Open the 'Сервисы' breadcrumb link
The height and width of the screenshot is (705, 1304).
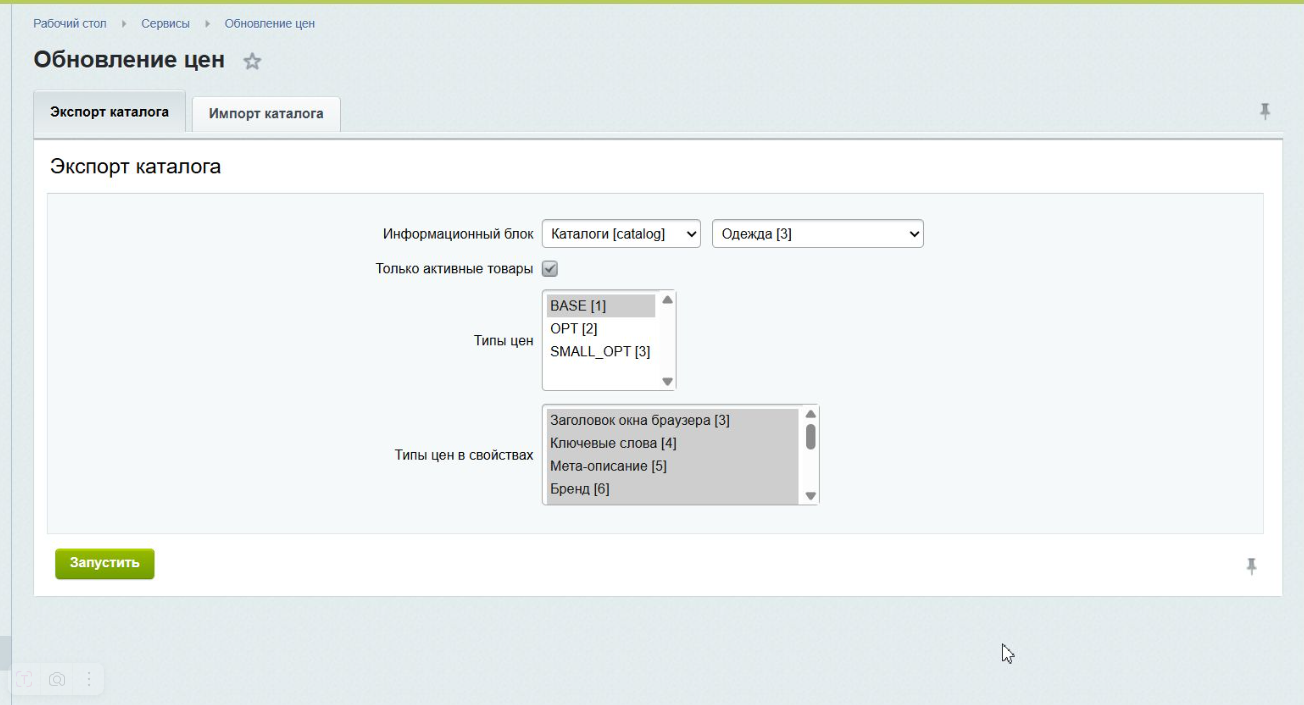pos(165,23)
